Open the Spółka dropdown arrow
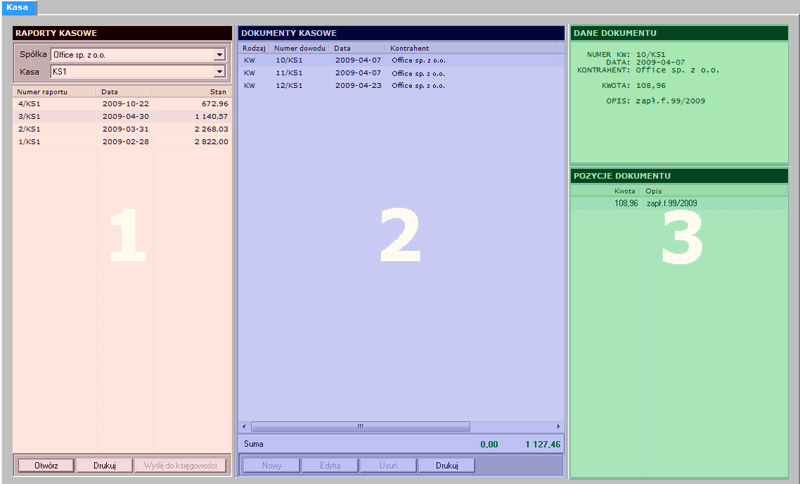 coord(219,55)
